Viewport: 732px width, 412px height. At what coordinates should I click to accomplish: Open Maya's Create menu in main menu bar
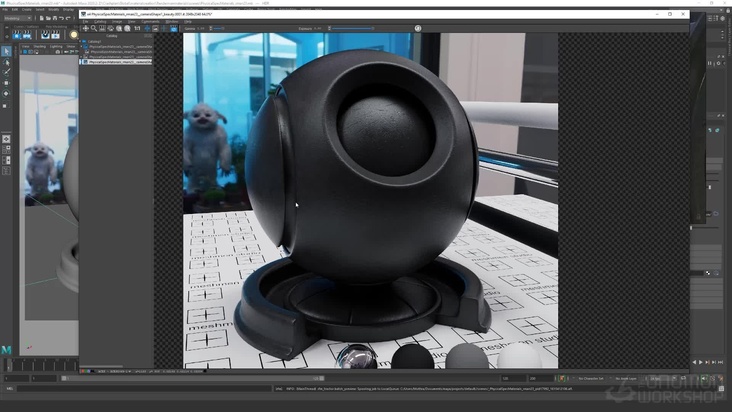(27, 9)
